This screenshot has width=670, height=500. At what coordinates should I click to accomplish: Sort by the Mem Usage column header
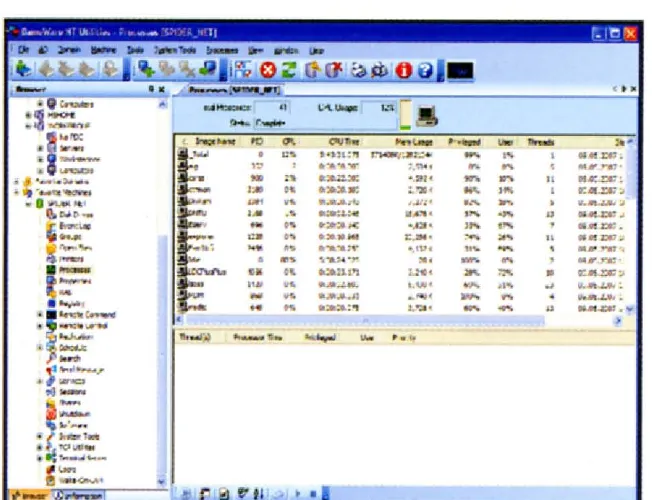(414, 141)
